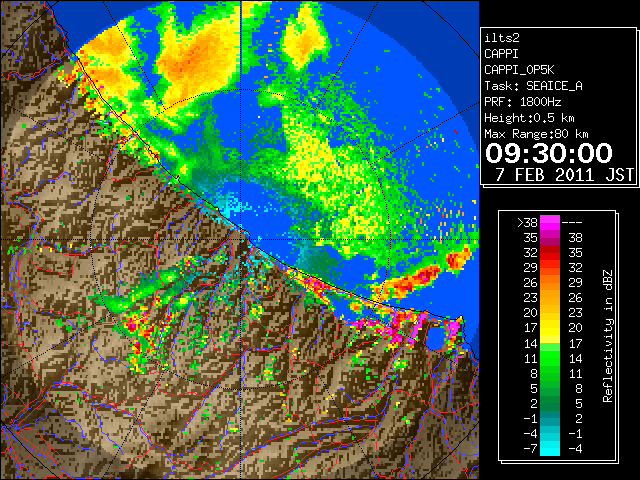Click the "-7" legend value
This screenshot has height=480, width=640.
[530, 449]
